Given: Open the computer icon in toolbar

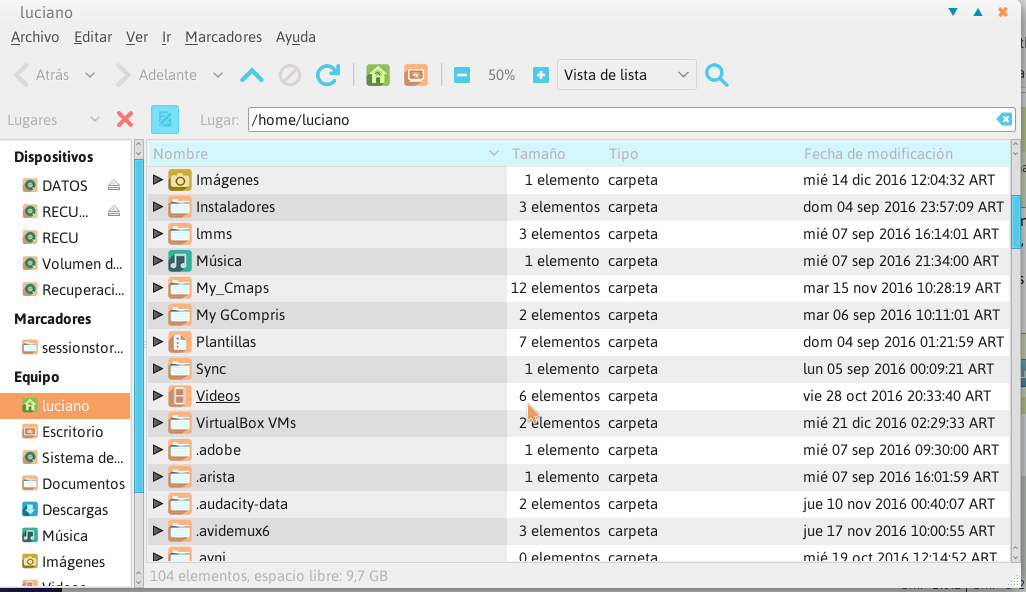Looking at the screenshot, I should (416, 75).
